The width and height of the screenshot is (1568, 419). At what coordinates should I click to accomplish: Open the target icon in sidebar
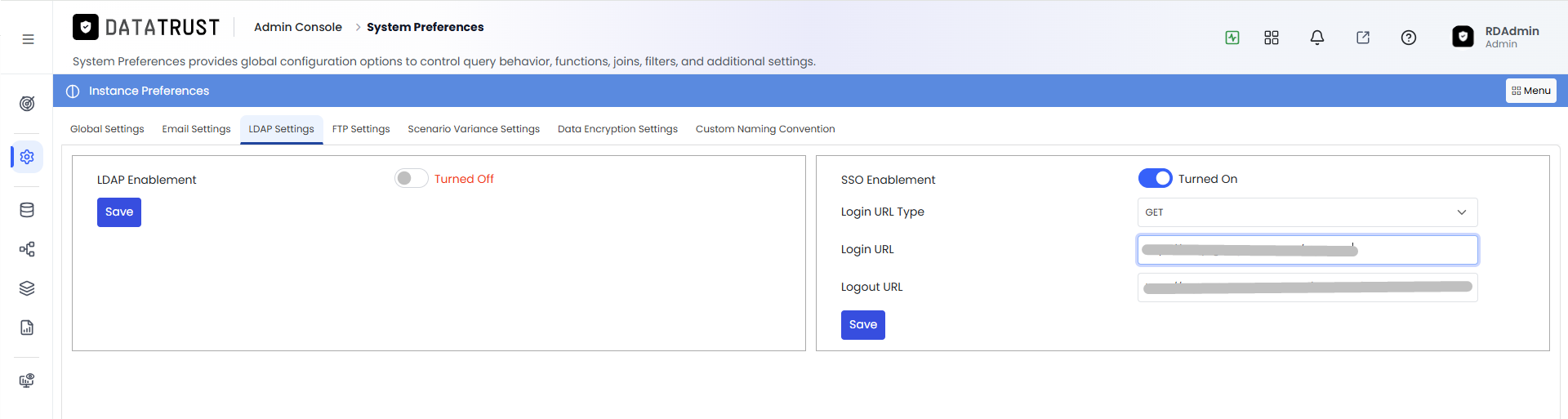click(27, 104)
